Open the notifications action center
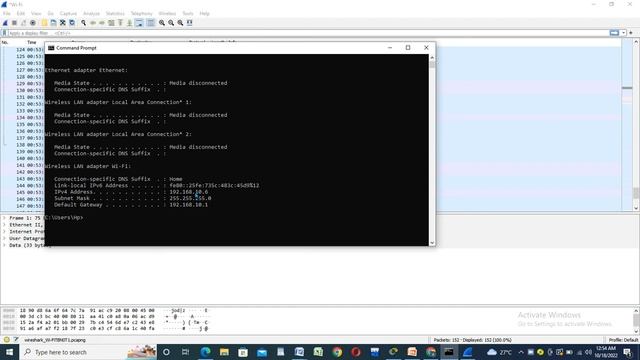Screen dimensions: 640x360 [x=628, y=352]
